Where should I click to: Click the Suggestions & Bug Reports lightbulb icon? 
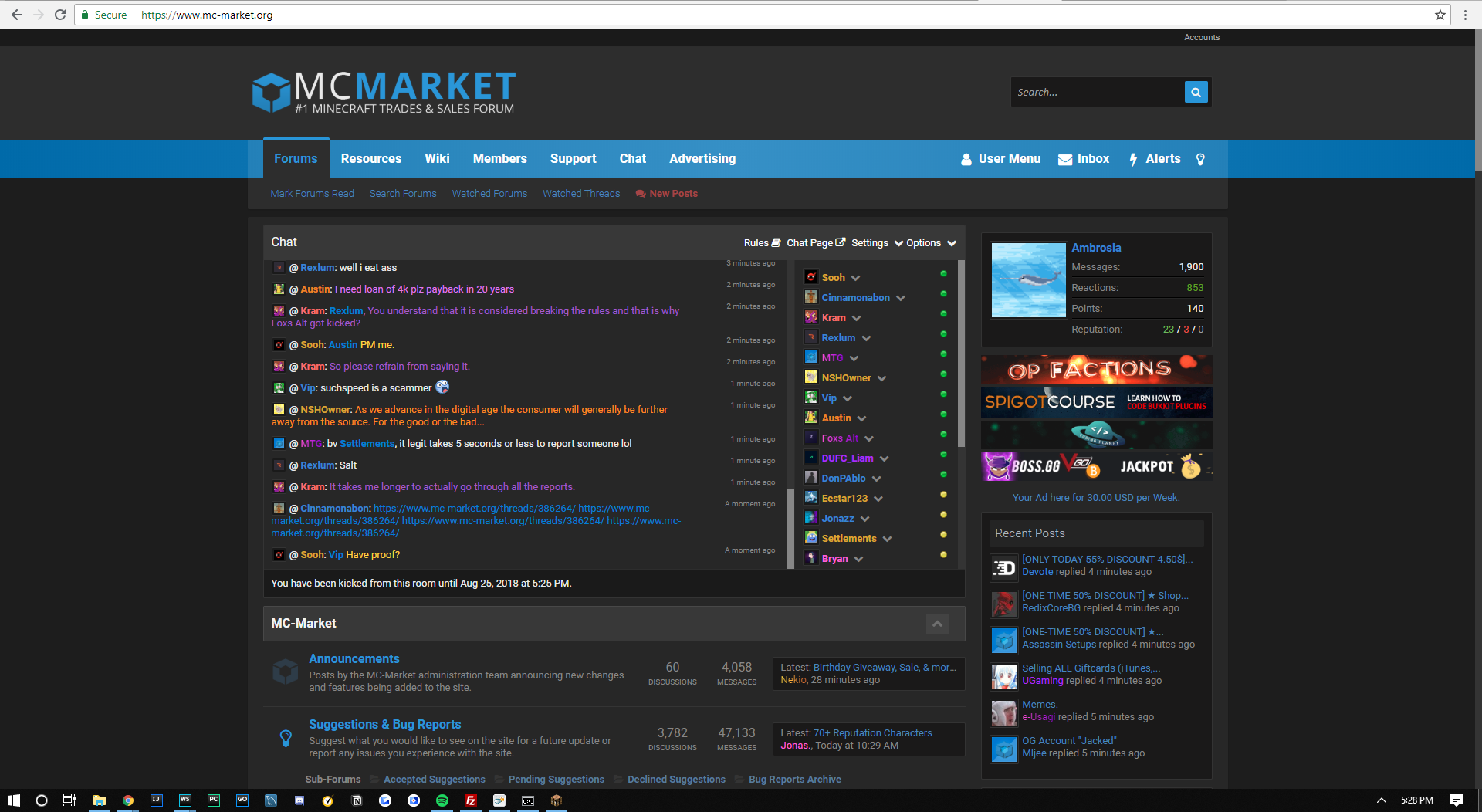286,738
